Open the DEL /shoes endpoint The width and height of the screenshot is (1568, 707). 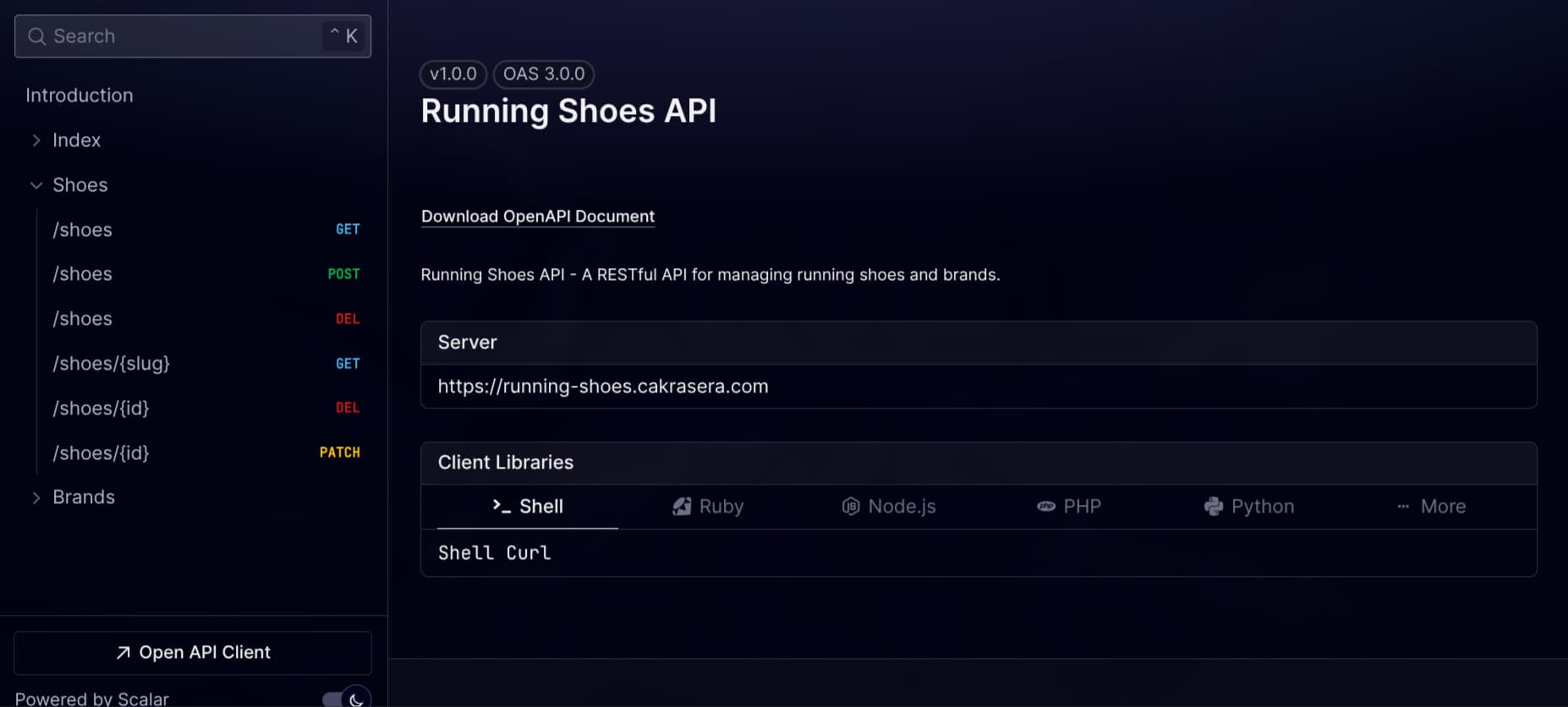pos(206,319)
